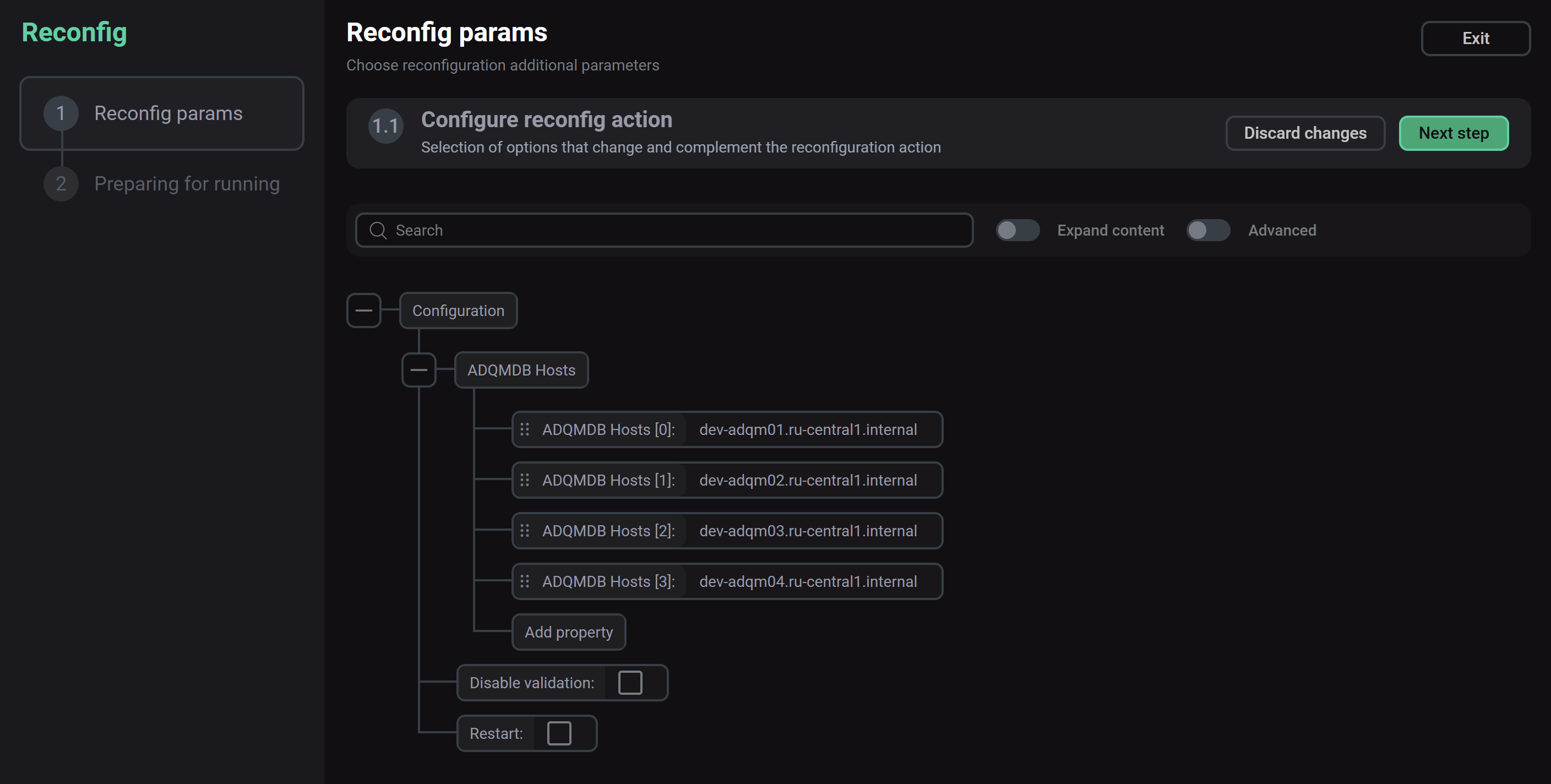
Task: Click drag handle of ADQMDB Hosts [1]
Action: (524, 480)
